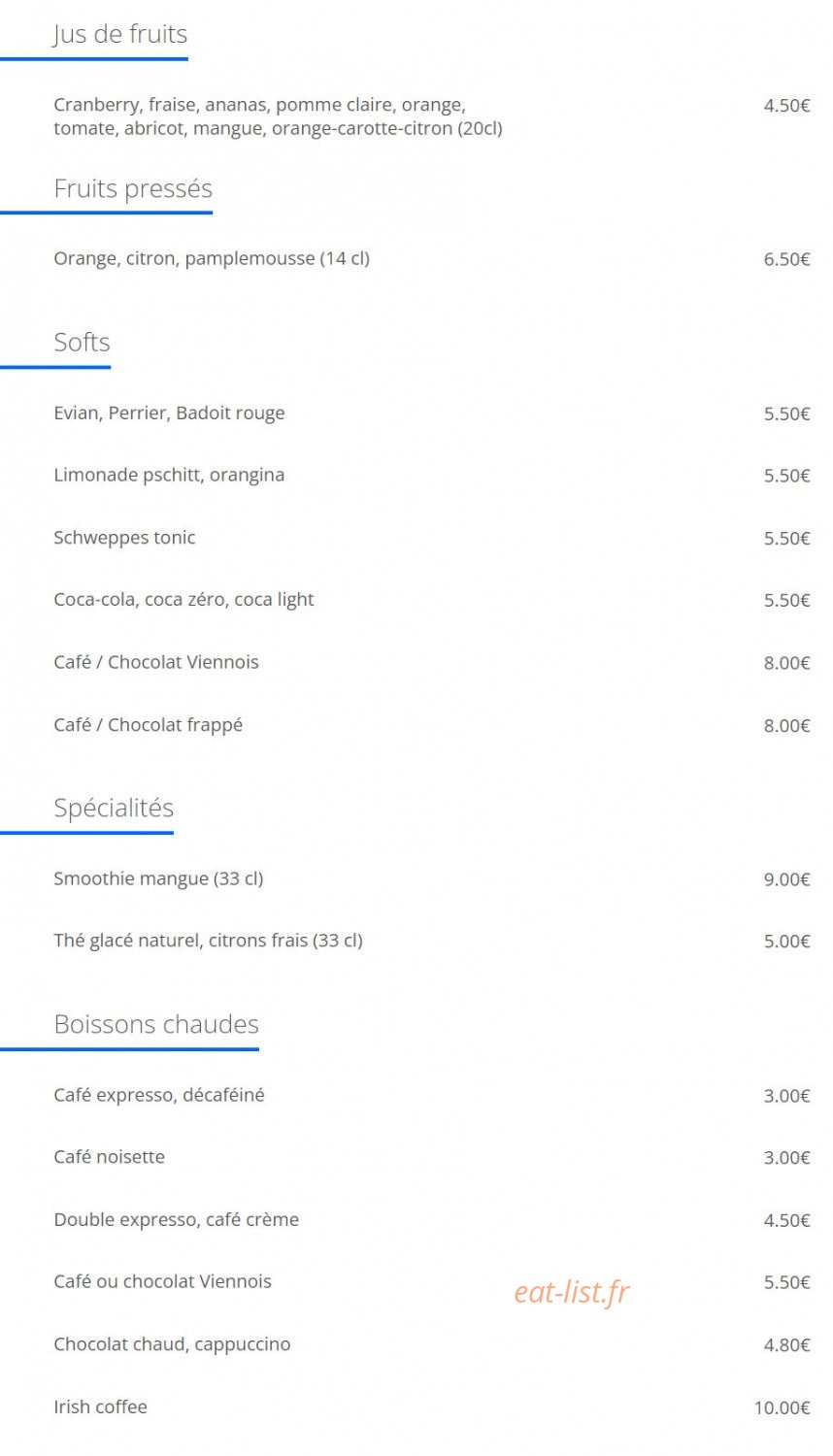Select the Cranberry, fraise, ananas juice item
This screenshot has height=1456, width=833.
click(278, 116)
